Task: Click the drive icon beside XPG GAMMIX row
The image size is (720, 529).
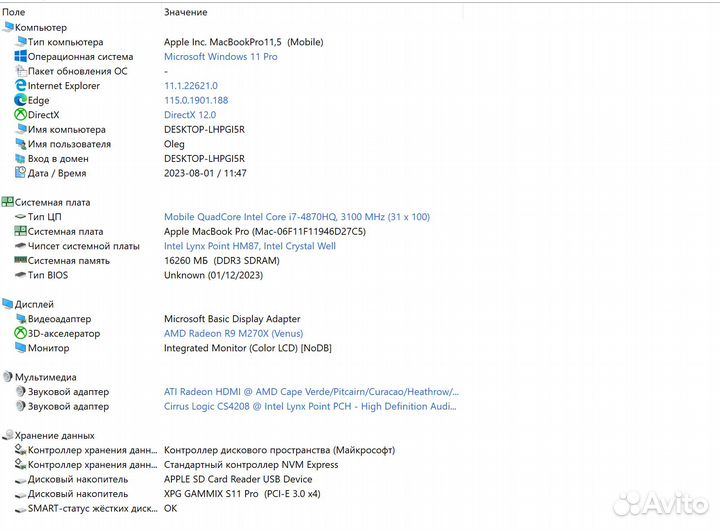Action: [20, 494]
